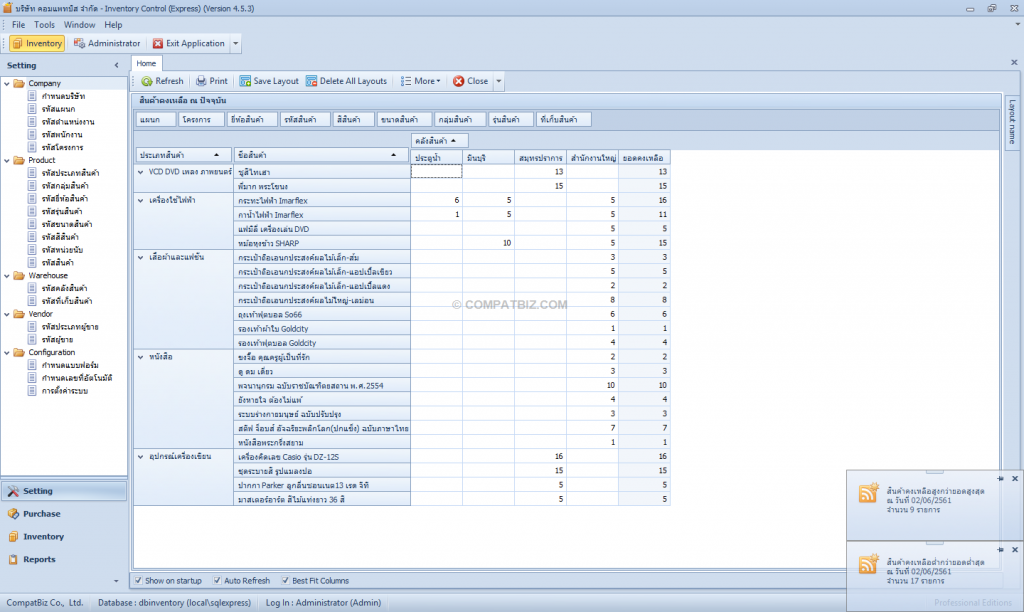Image resolution: width=1024 pixels, height=612 pixels.
Task: Collapse the Setting panel with chevron
Action: pyautogui.click(x=118, y=65)
